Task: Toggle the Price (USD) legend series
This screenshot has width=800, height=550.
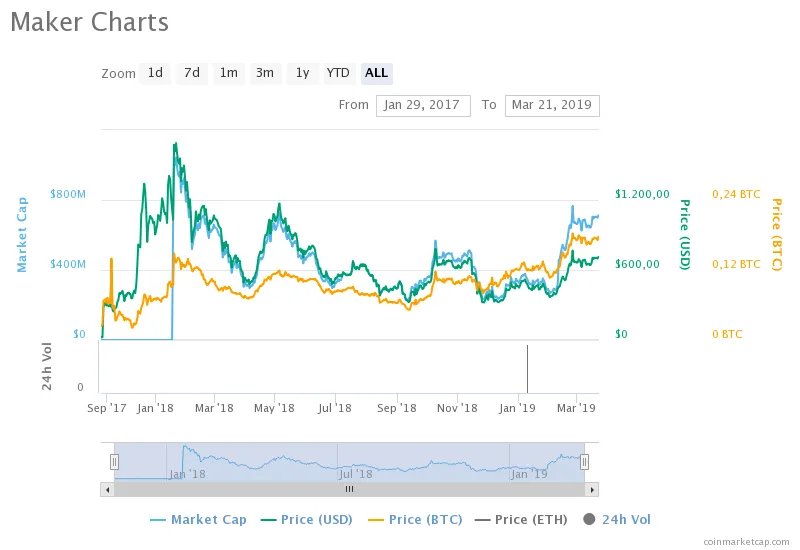Action: (x=307, y=519)
